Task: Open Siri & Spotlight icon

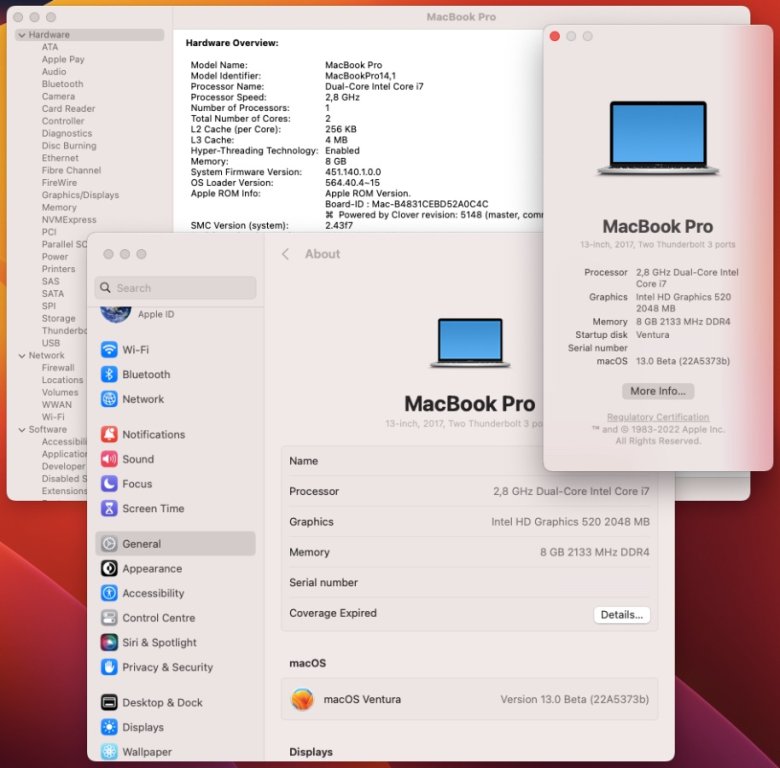Action: coord(109,642)
